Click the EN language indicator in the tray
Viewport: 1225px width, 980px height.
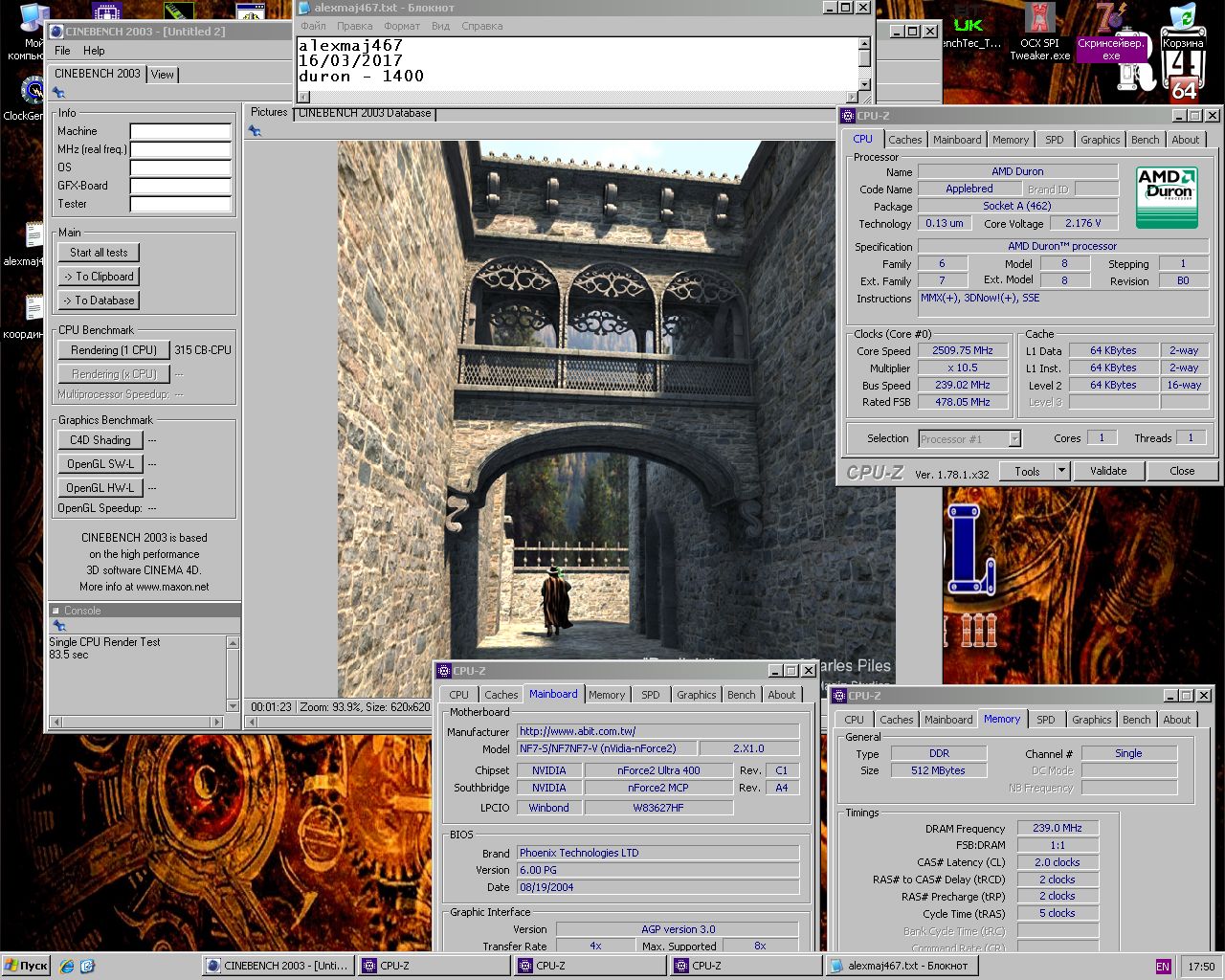pos(1163,967)
